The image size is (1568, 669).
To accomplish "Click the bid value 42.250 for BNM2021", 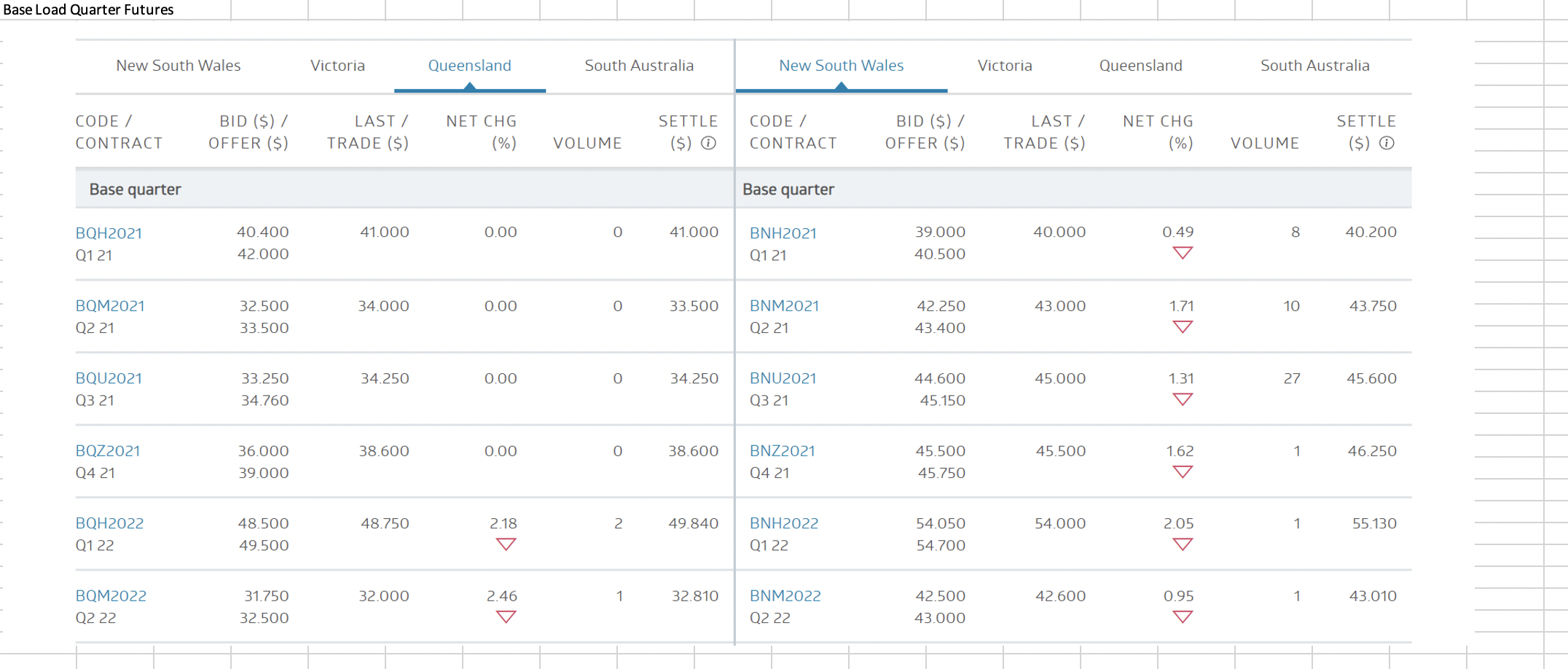I will (x=941, y=306).
